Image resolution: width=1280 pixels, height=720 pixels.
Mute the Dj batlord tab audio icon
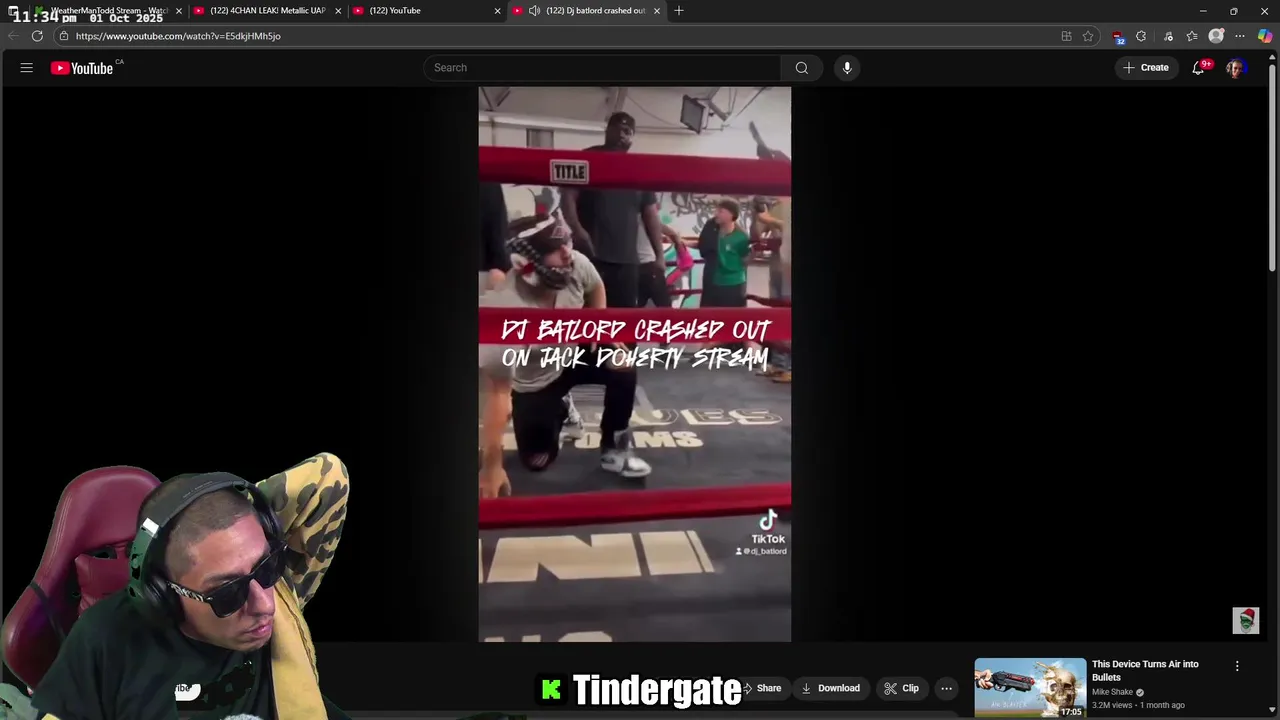534,10
